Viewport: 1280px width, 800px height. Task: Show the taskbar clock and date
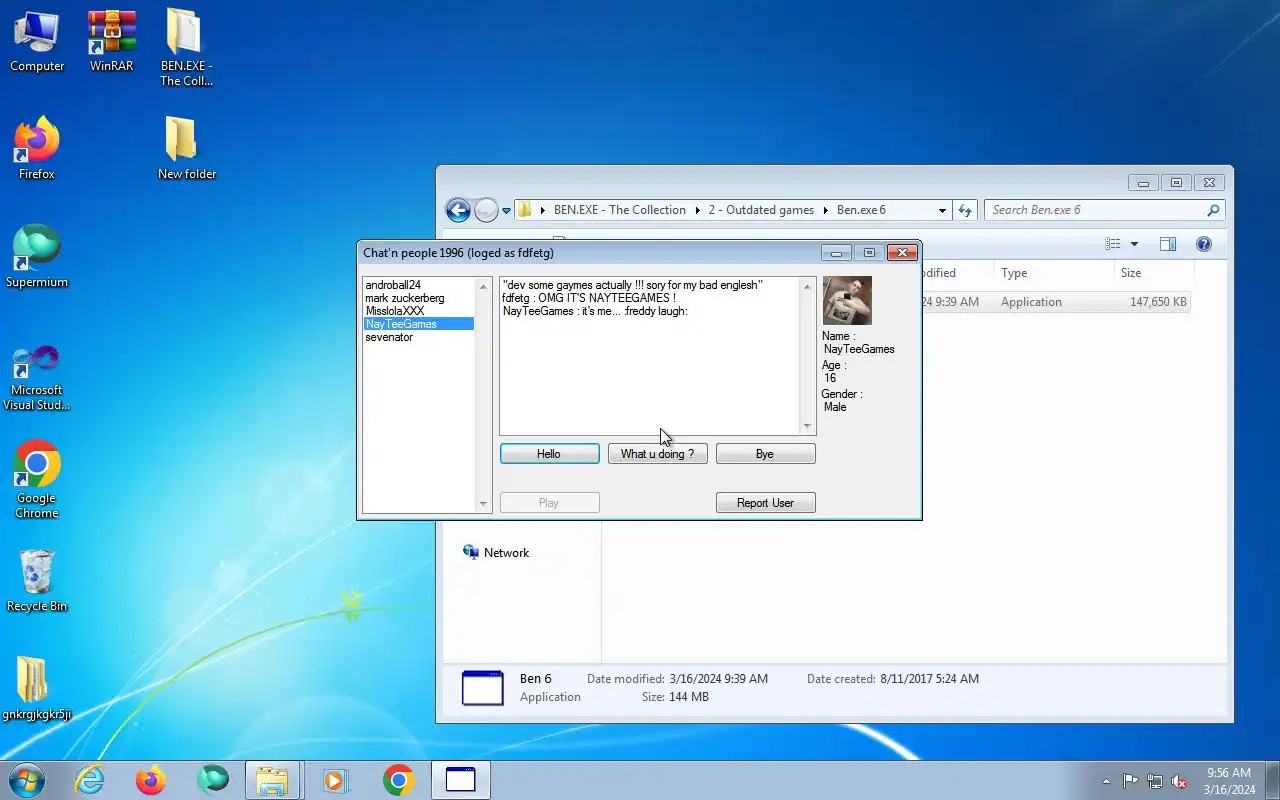1229,781
